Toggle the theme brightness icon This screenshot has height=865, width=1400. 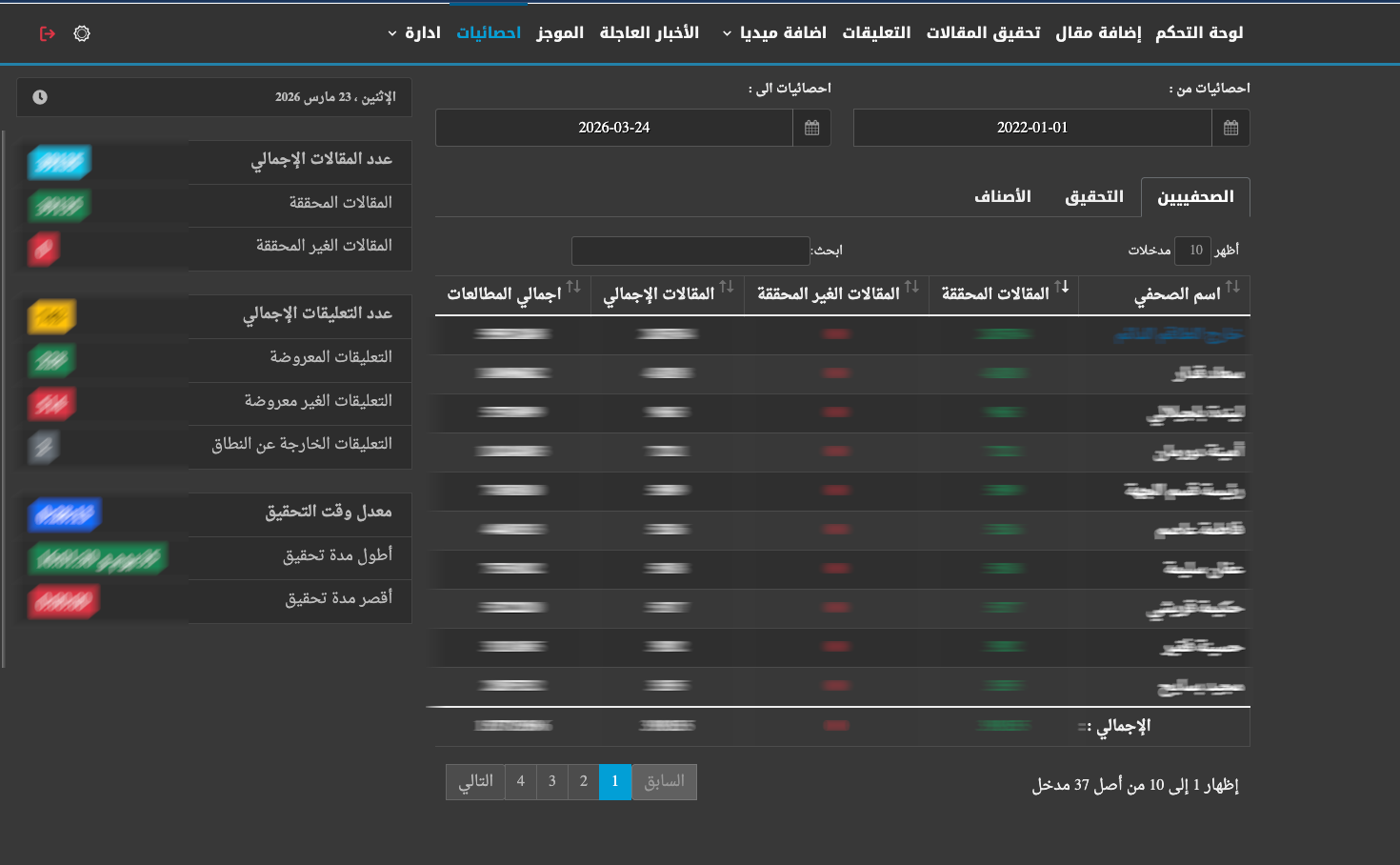coord(82,33)
